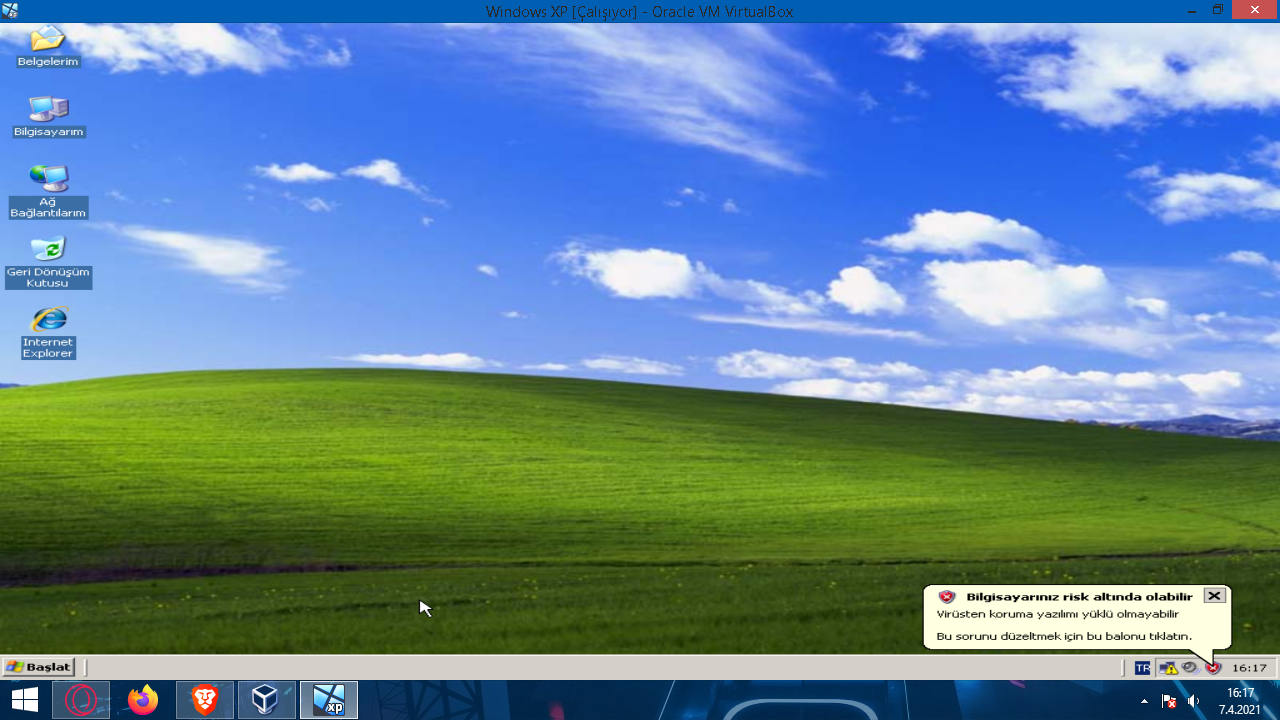
Task: Select the Internet Explorer desktop icon
Action: (48, 333)
